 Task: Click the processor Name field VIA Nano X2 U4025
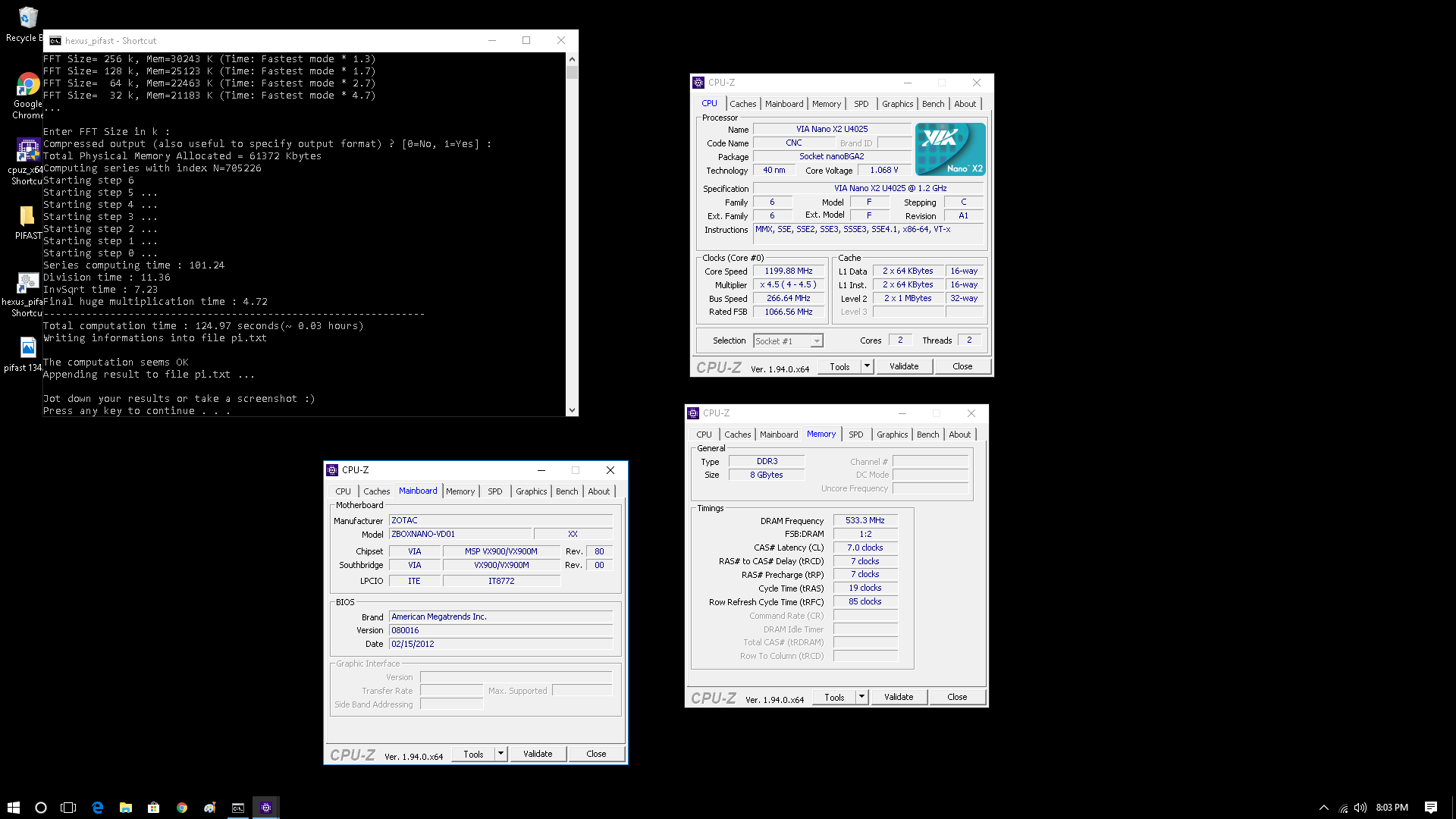coord(832,130)
